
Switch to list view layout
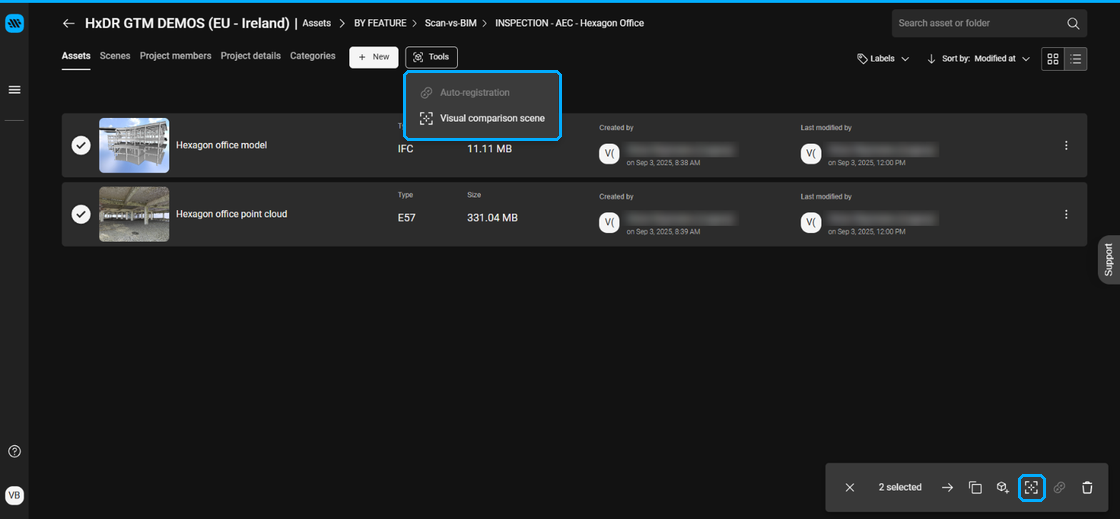tap(1076, 59)
